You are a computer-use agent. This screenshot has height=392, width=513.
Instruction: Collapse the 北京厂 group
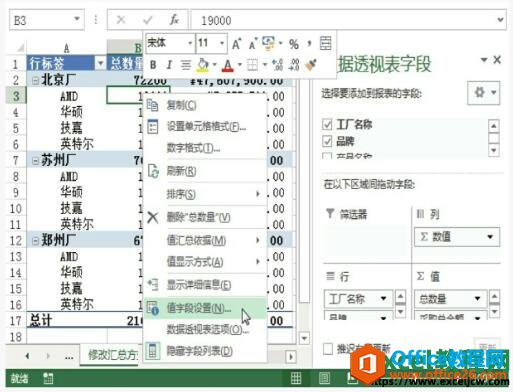[x=35, y=80]
